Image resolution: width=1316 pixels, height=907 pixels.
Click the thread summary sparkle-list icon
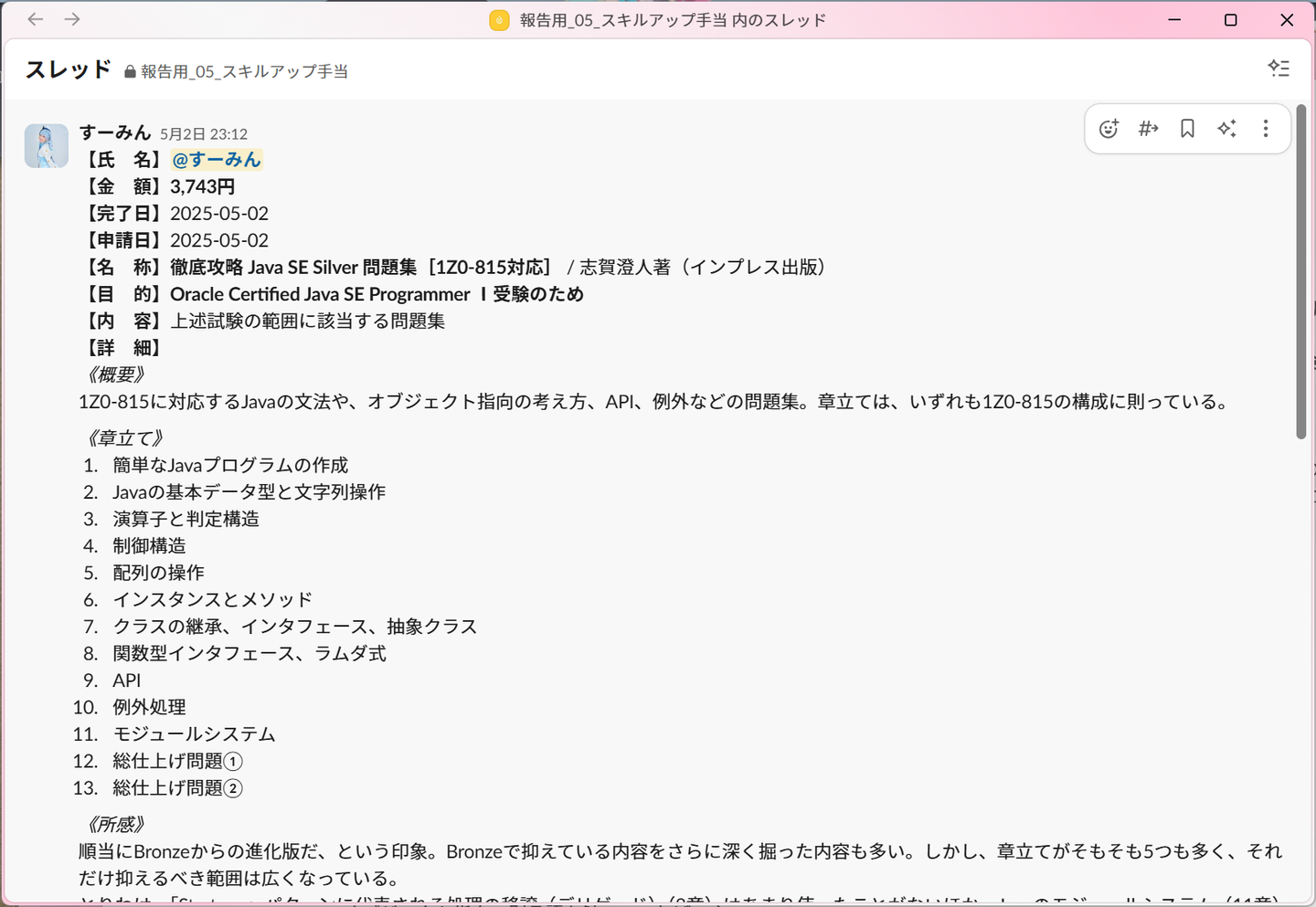(1279, 69)
